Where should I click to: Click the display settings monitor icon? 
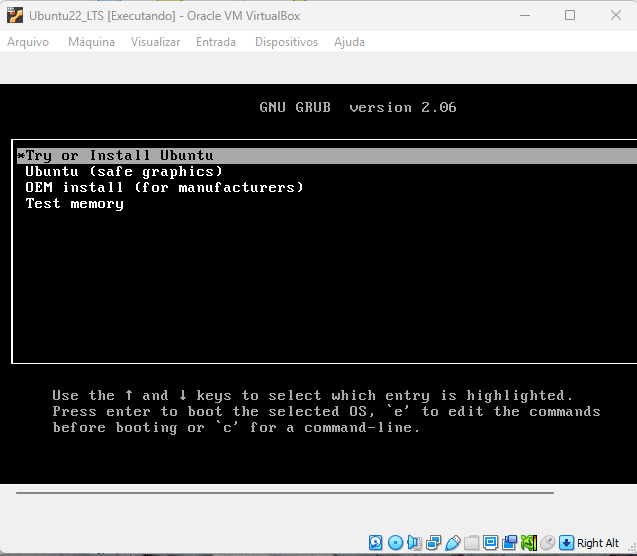pos(490,543)
